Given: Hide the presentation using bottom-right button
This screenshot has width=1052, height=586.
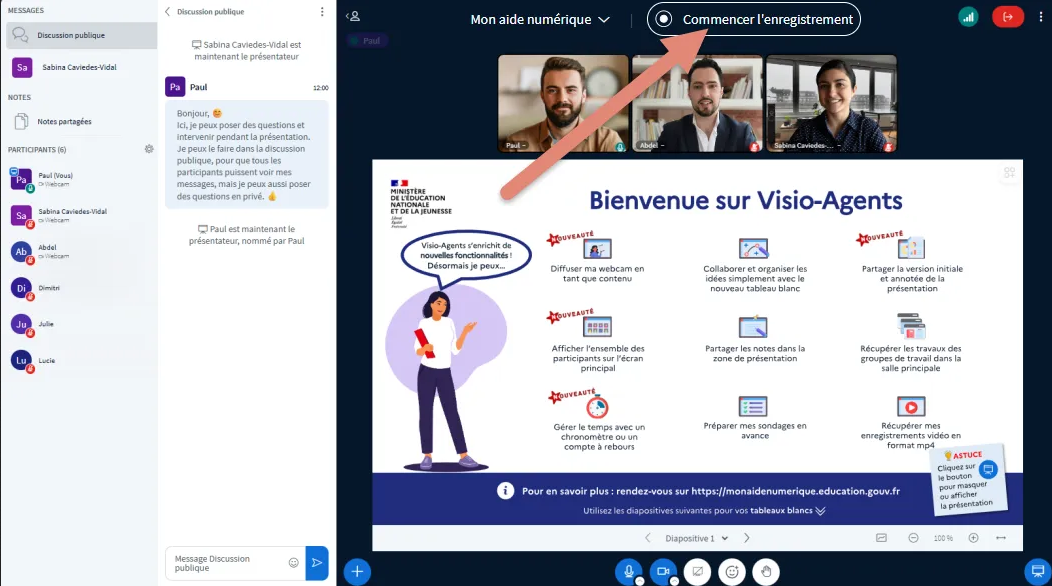Looking at the screenshot, I should point(1038,571).
